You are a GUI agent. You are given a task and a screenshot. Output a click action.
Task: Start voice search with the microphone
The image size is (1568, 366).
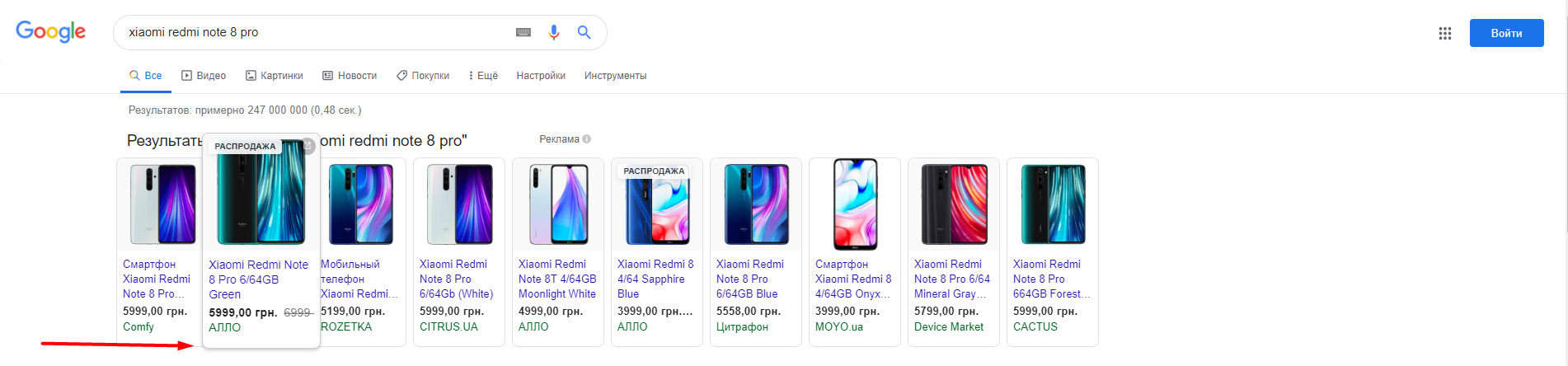click(554, 32)
